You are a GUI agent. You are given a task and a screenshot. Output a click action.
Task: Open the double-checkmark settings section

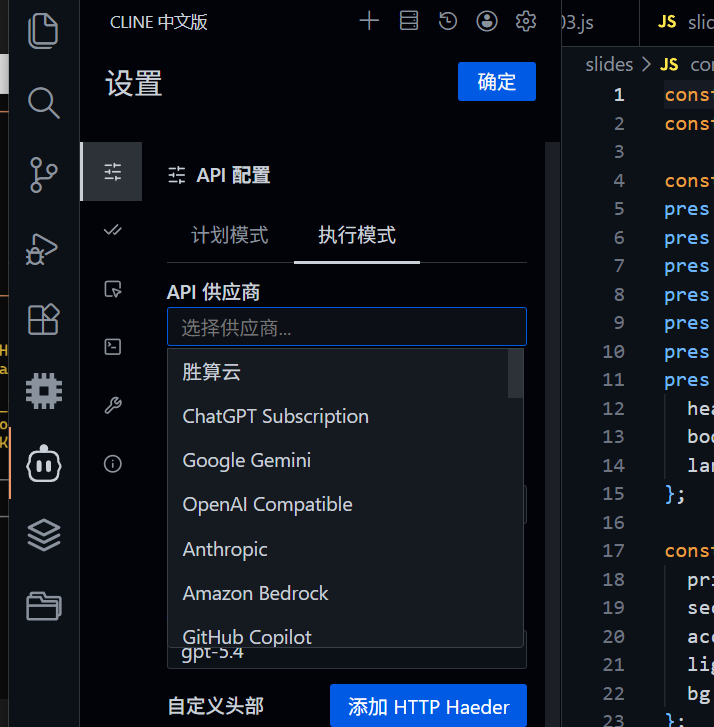[x=112, y=230]
